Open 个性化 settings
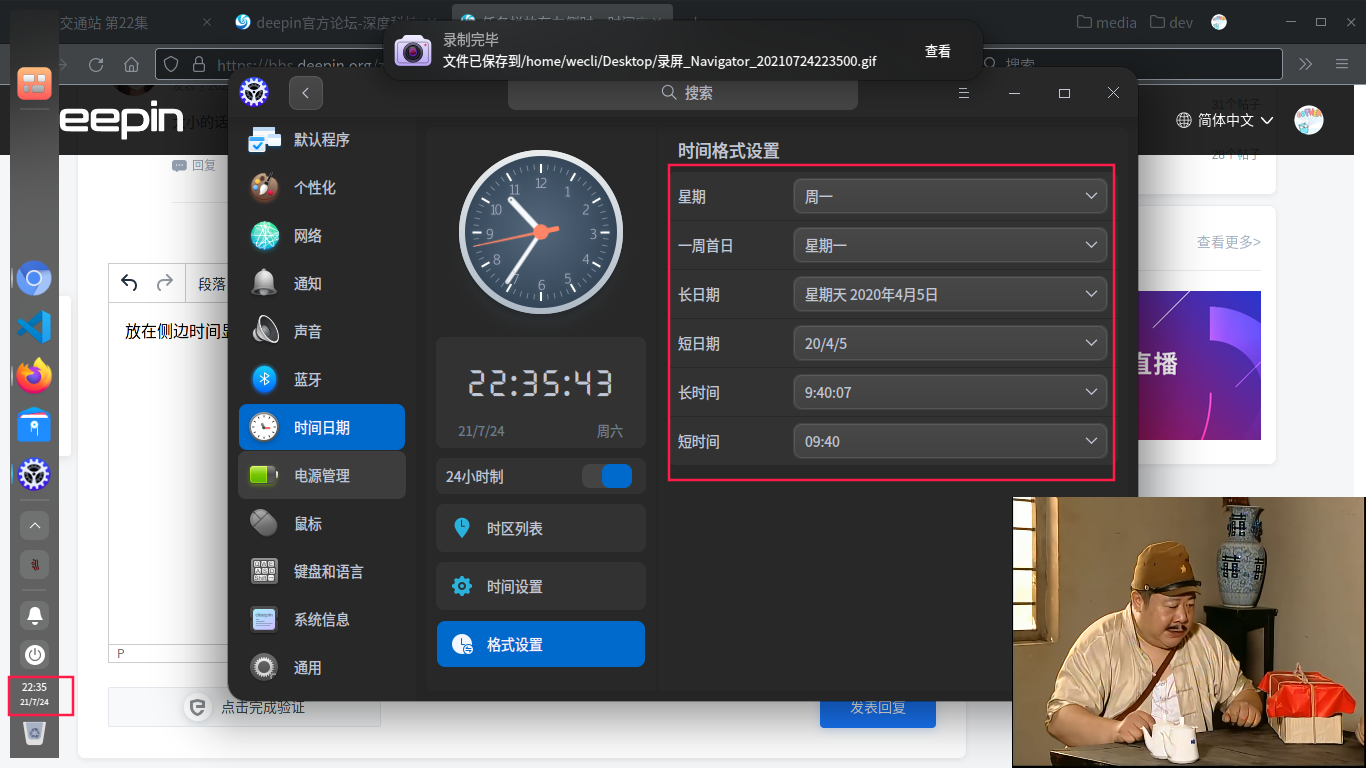This screenshot has height=768, width=1366. tap(322, 188)
